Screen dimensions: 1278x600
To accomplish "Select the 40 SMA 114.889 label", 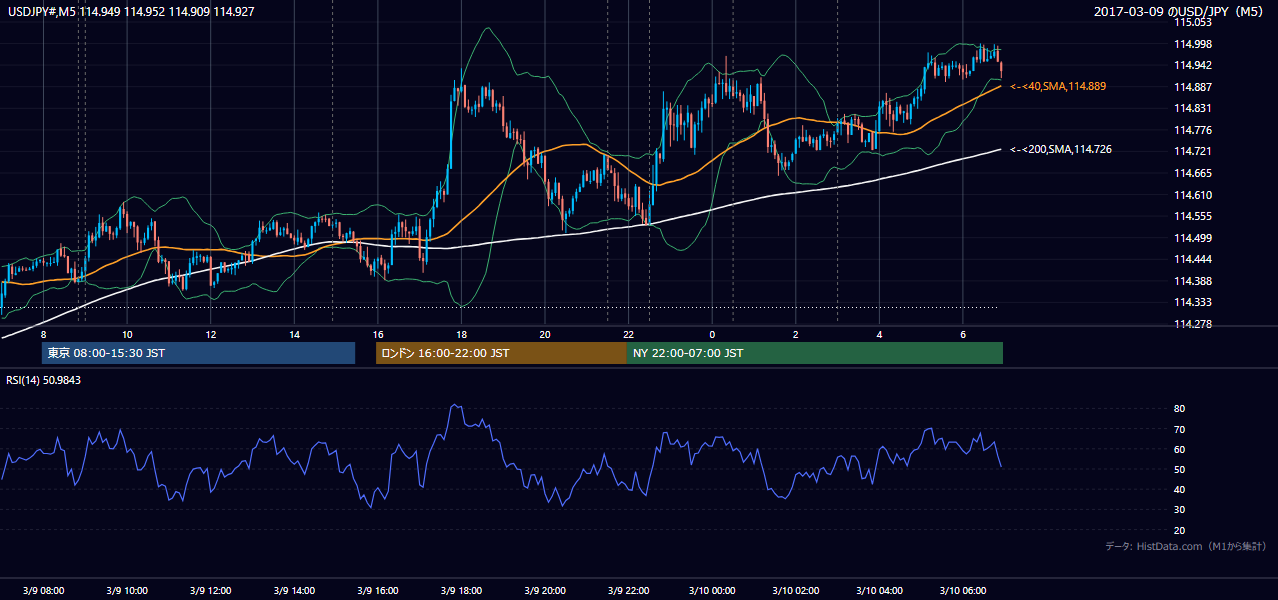I will click(x=1058, y=87).
